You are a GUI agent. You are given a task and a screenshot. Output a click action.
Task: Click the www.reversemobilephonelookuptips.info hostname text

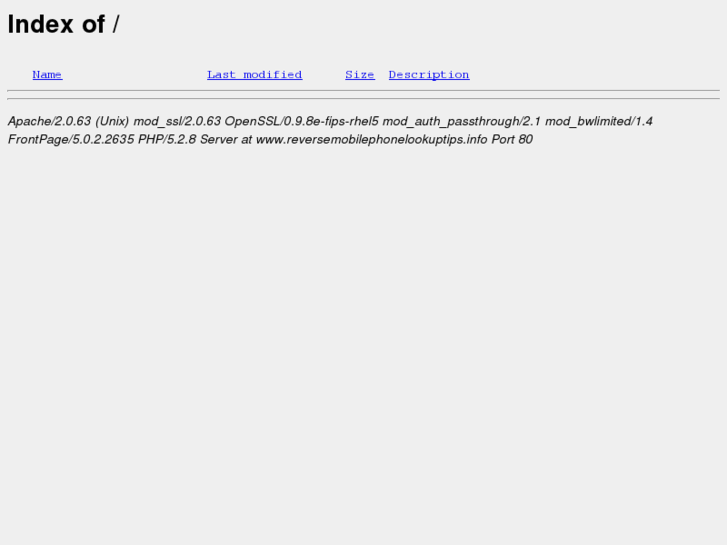[x=371, y=140]
